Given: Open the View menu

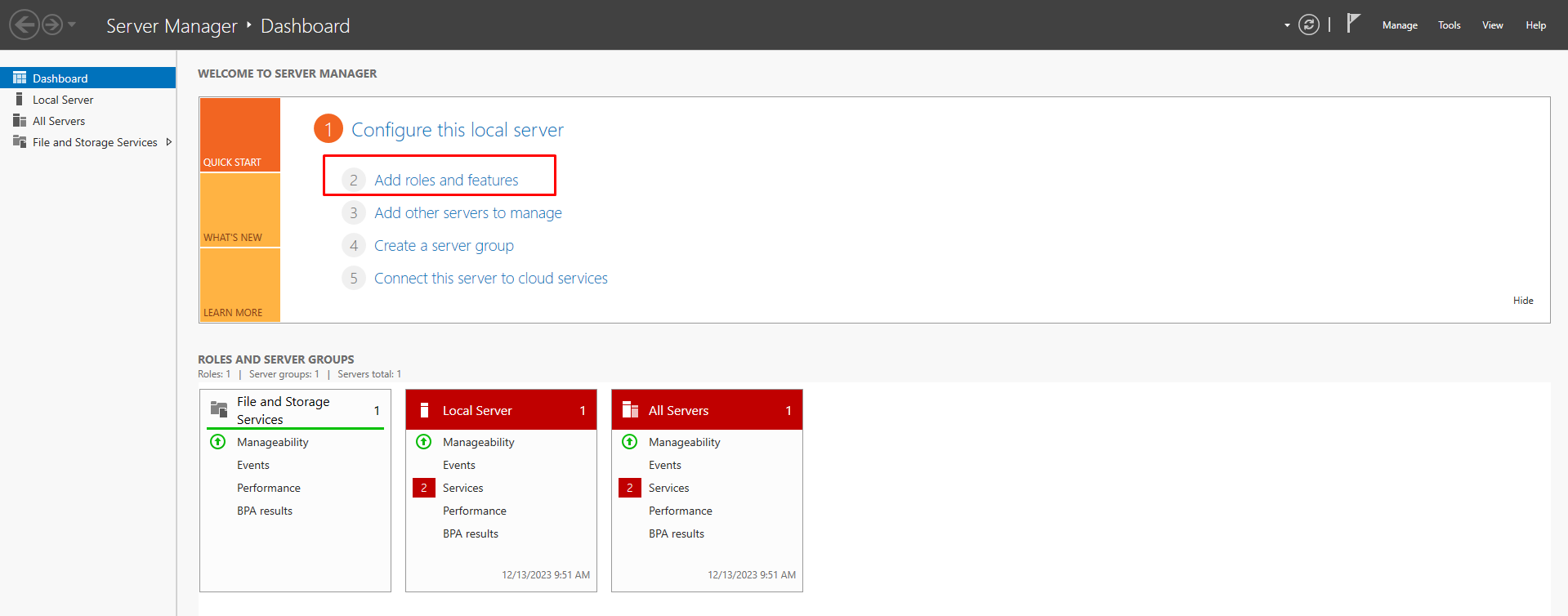Looking at the screenshot, I should tap(1493, 25).
